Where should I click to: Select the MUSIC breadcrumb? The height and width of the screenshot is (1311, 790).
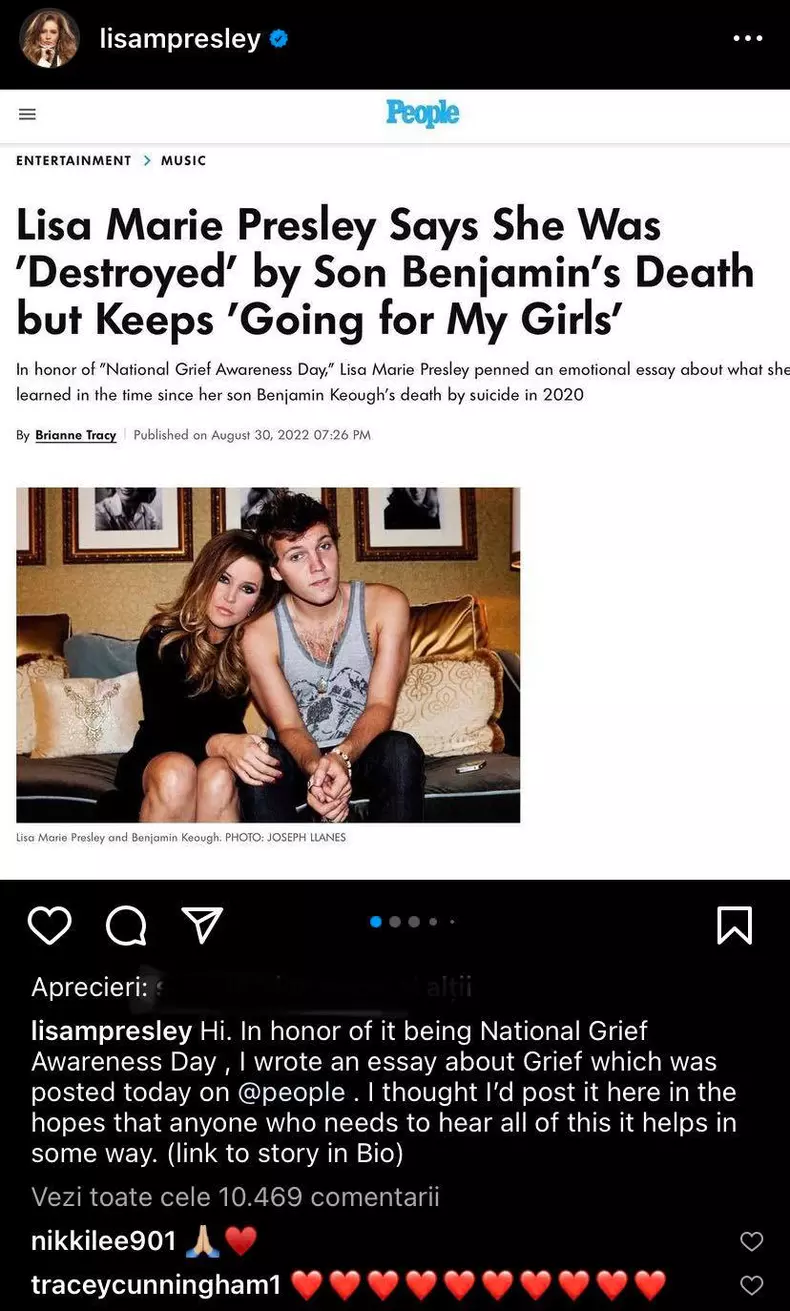click(x=183, y=160)
